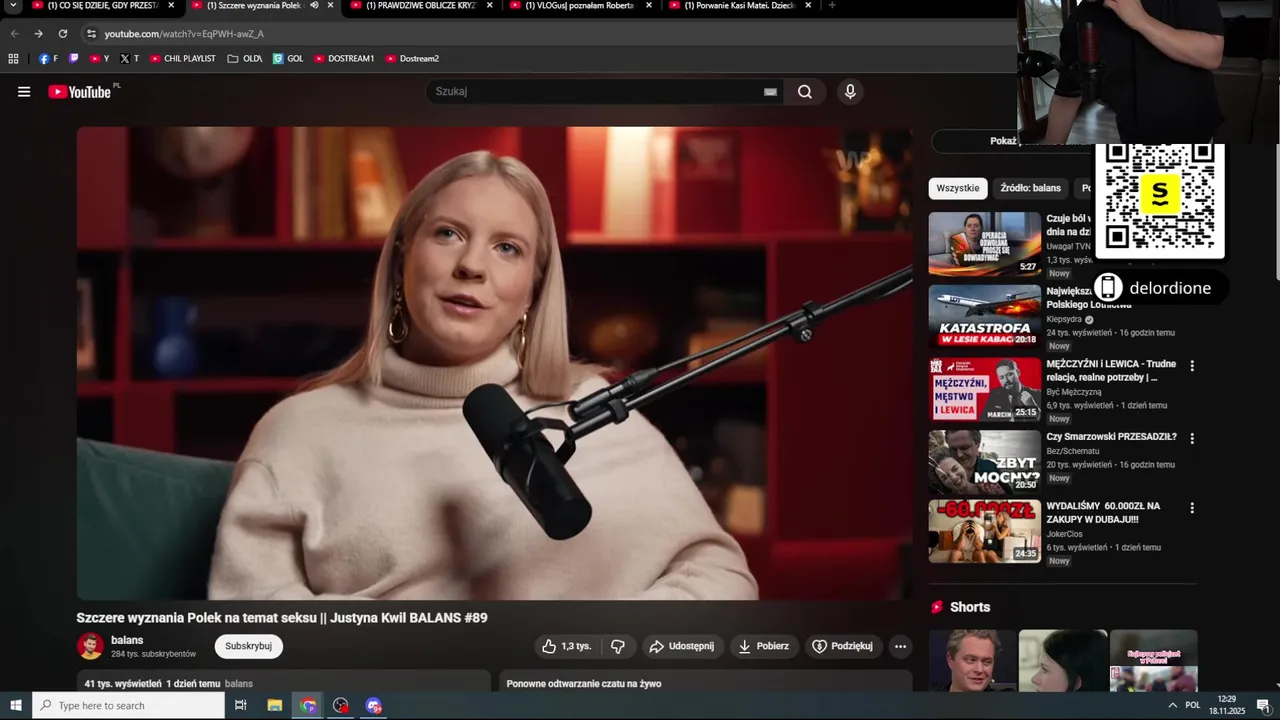
Task: Open more actions three-dot menu under video
Action: point(900,646)
